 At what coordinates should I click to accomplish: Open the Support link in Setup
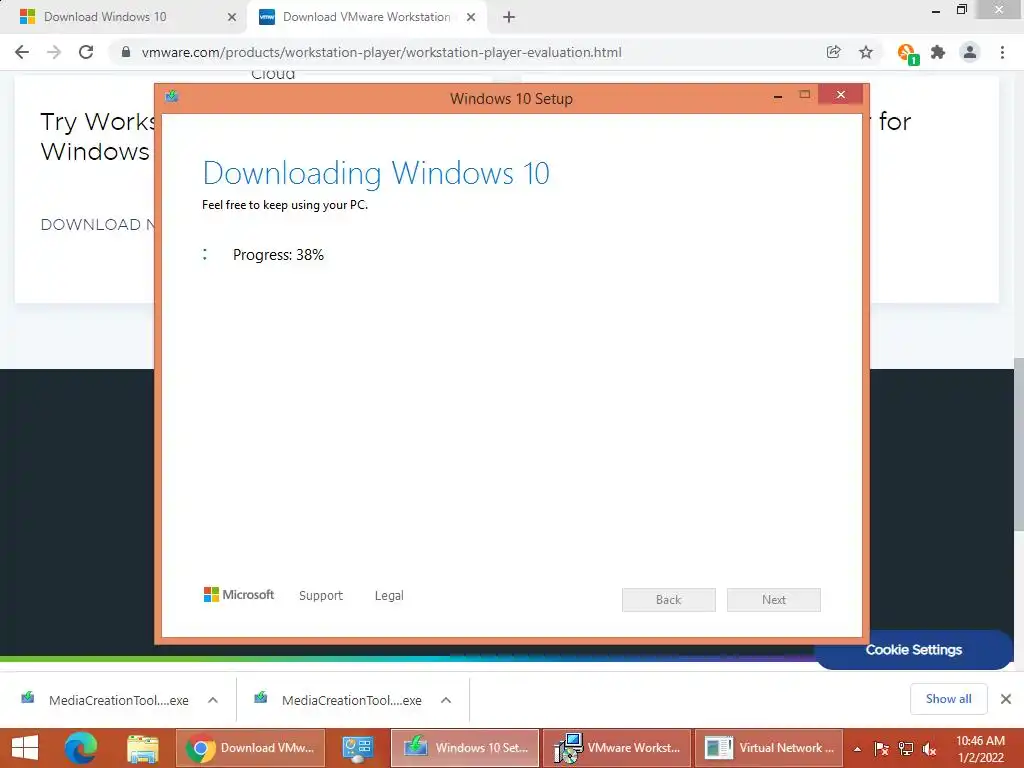point(321,596)
